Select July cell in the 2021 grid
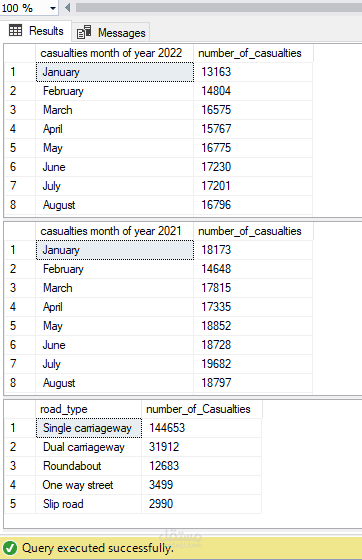This screenshot has height=560, width=362. tap(114, 364)
